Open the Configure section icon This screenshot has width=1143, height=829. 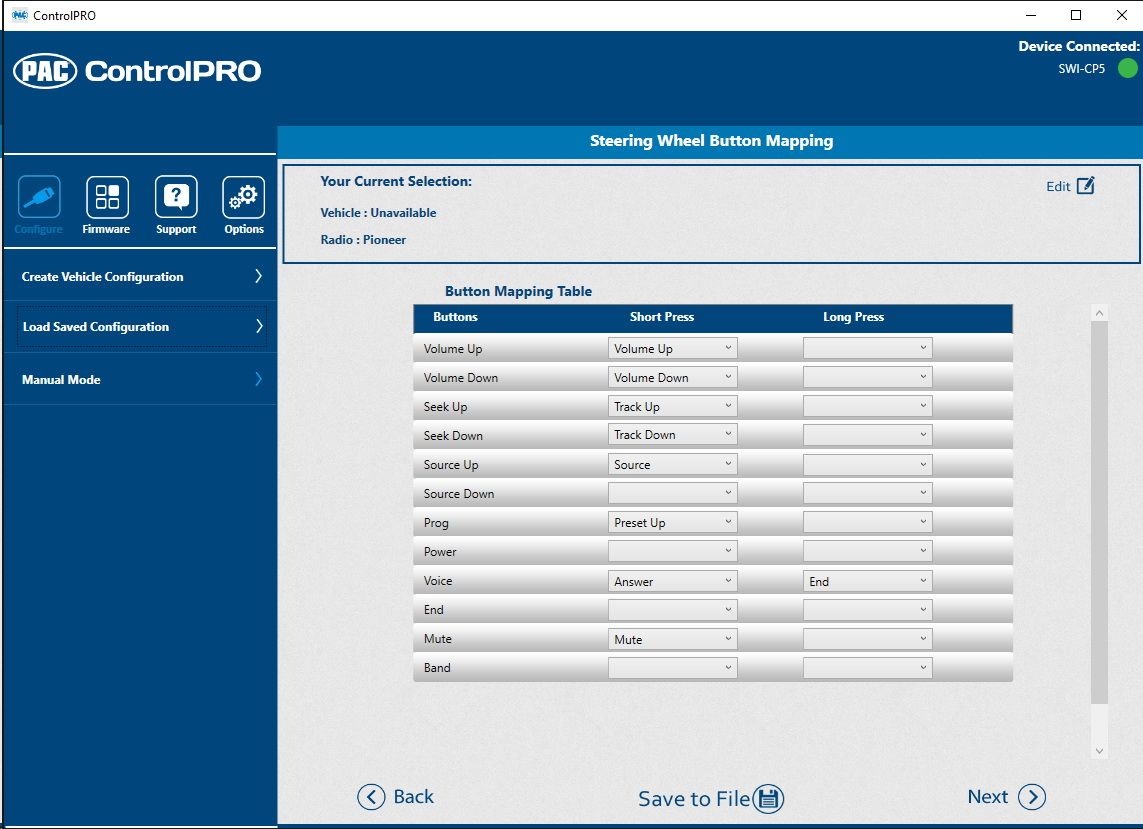(x=39, y=197)
